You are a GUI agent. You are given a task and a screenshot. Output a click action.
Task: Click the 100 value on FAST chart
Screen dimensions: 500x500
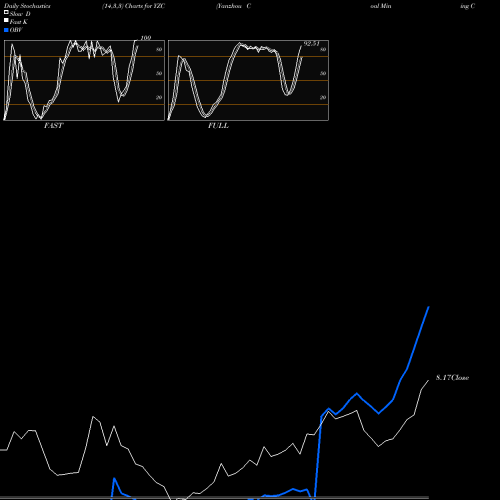tap(146, 38)
